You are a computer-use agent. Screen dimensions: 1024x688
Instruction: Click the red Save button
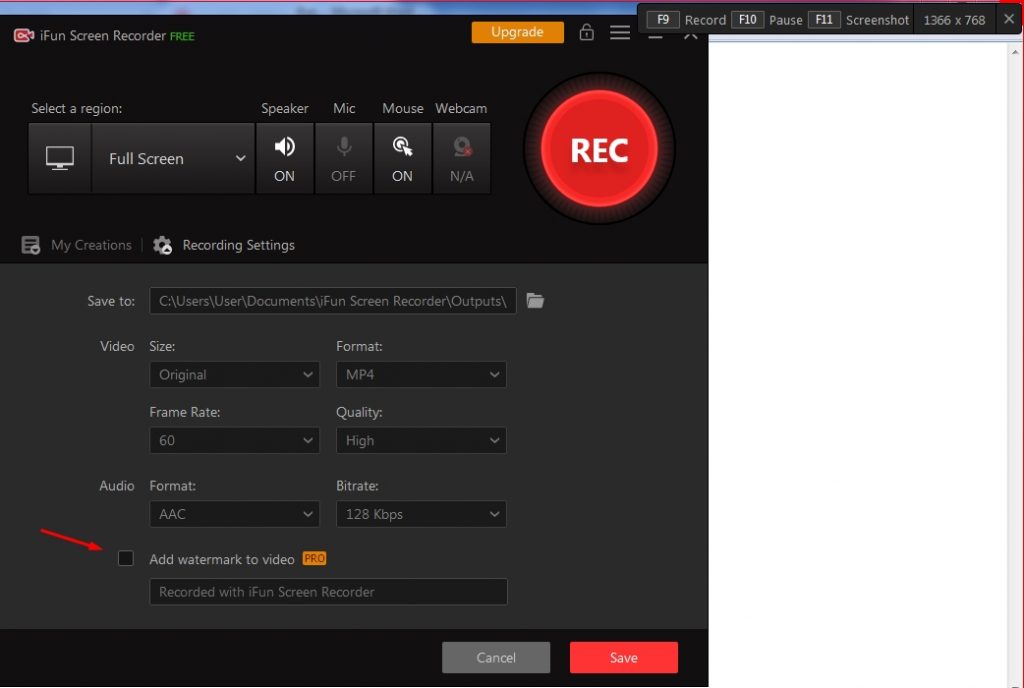[x=624, y=657]
